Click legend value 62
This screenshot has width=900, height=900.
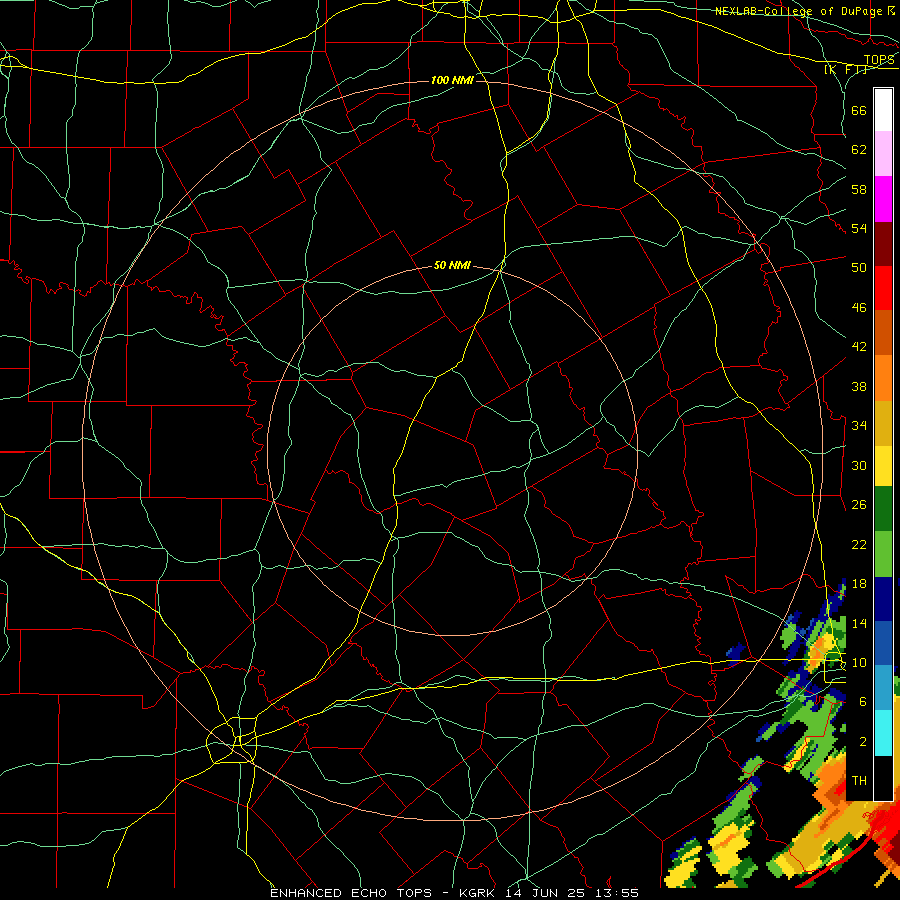(x=859, y=150)
